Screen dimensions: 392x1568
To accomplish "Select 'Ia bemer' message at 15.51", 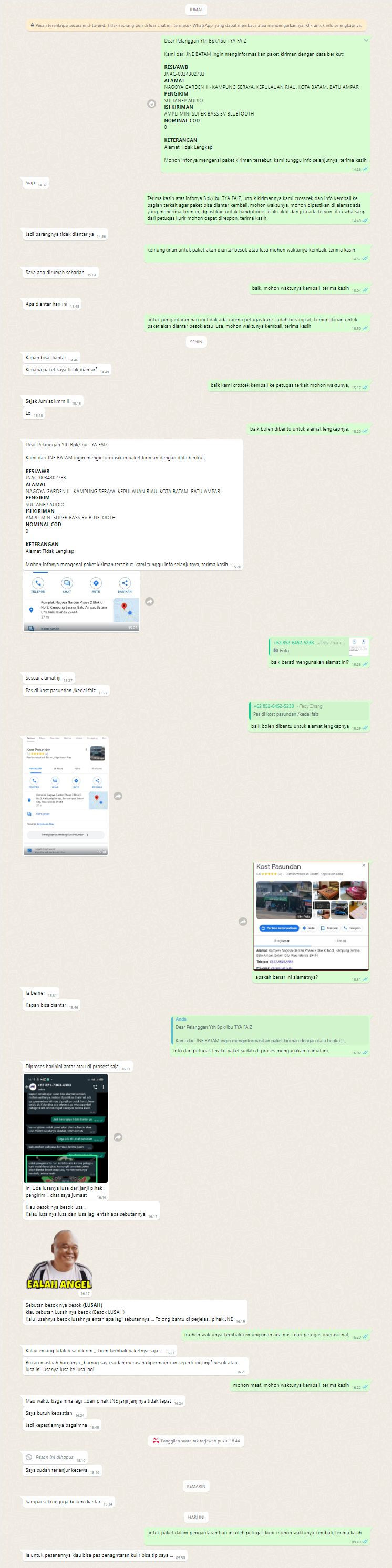I will [x=41, y=994].
